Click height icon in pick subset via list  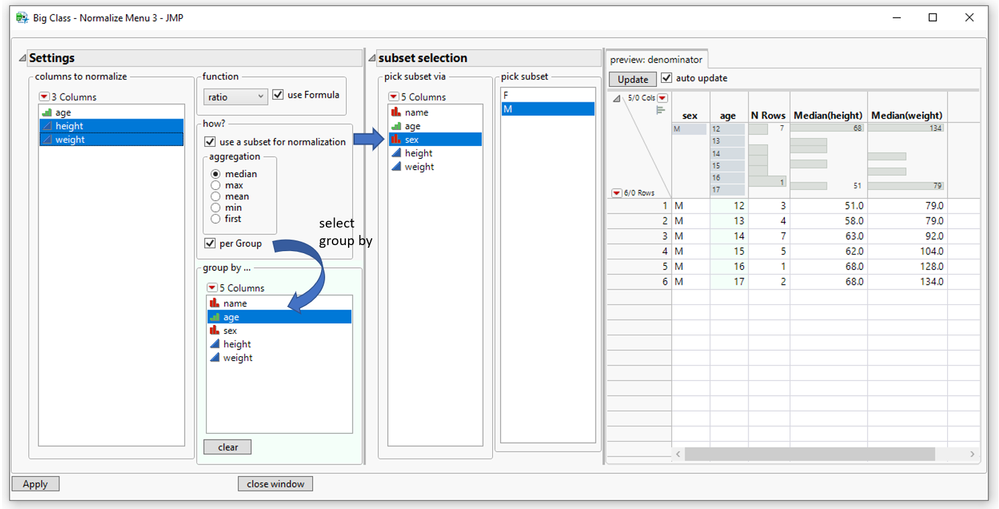396,153
